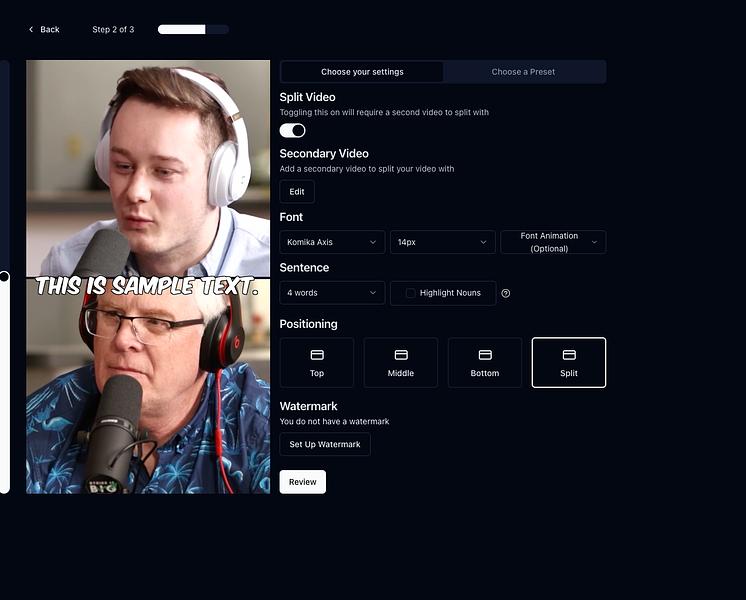Open the Komika Axis font dropdown
Image resolution: width=746 pixels, height=600 pixels.
pos(332,242)
